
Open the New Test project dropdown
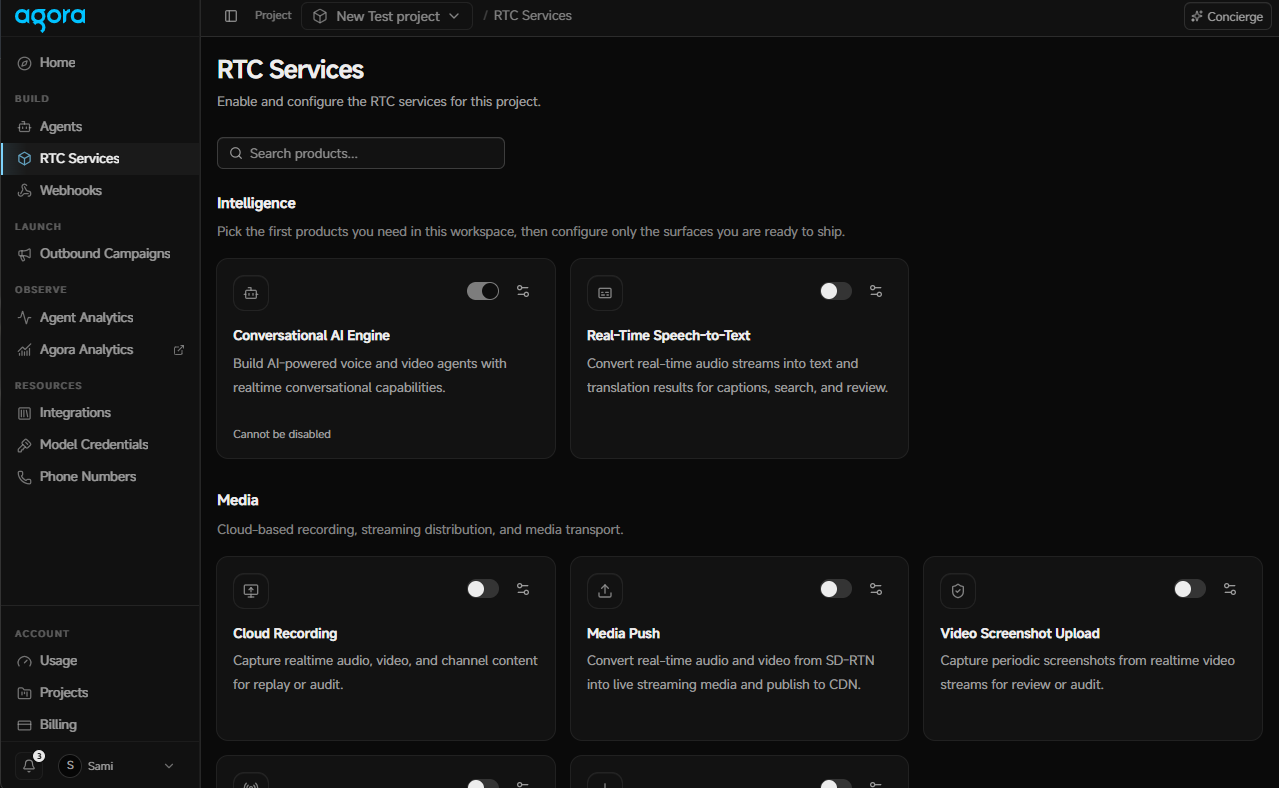387,16
